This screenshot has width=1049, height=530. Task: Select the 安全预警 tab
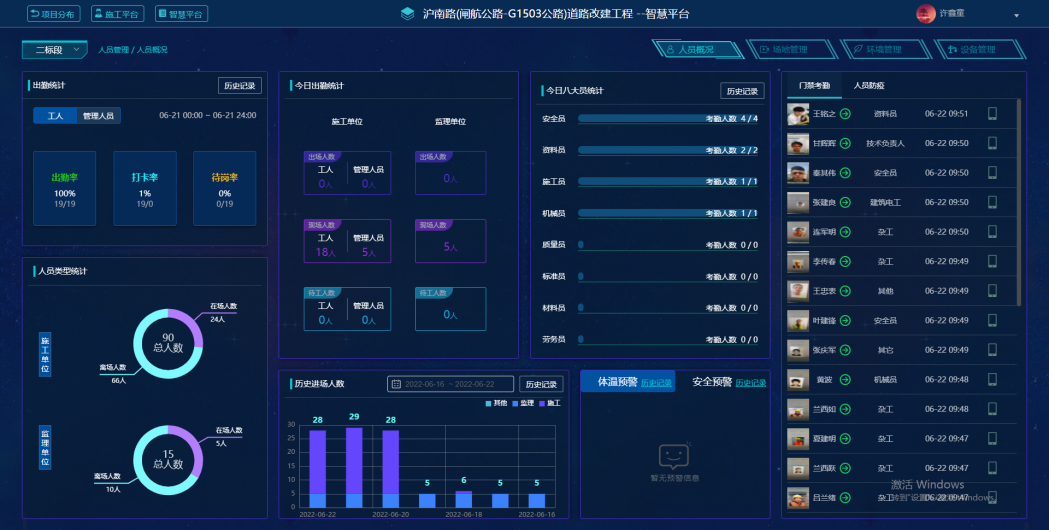(x=712, y=381)
